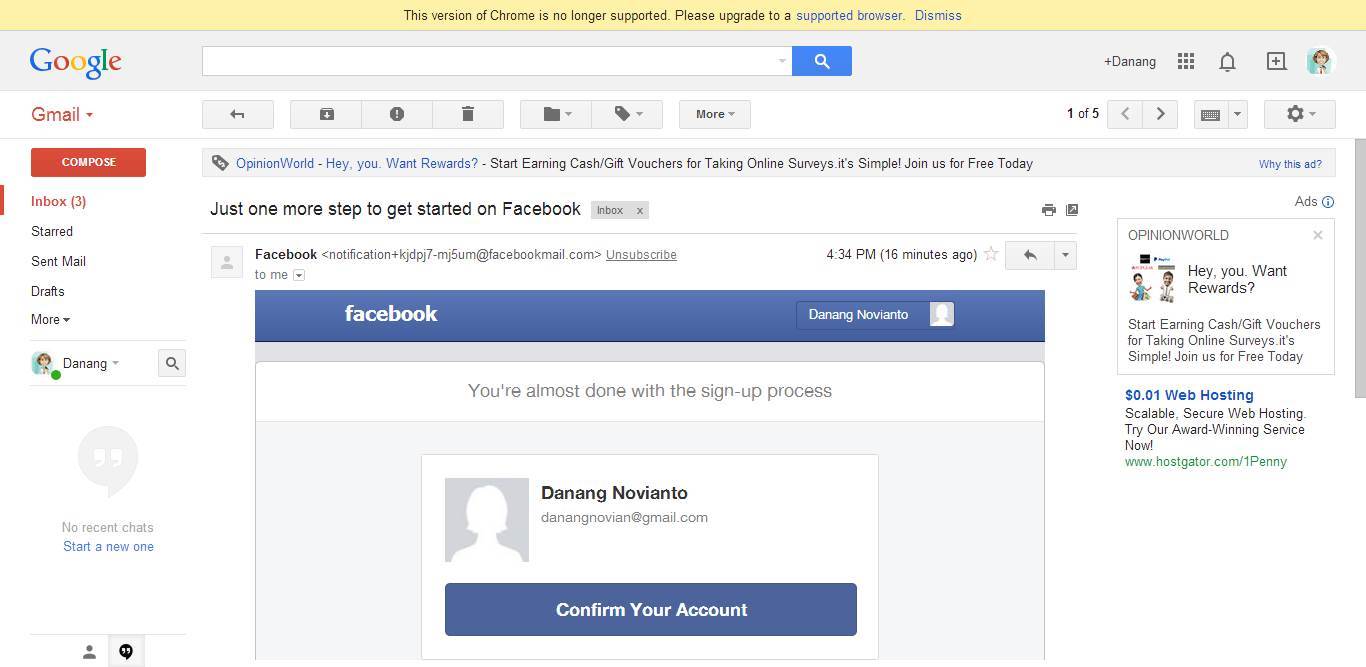Open $0.01 Web Hosting ad
This screenshot has width=1366, height=667.
(1189, 395)
